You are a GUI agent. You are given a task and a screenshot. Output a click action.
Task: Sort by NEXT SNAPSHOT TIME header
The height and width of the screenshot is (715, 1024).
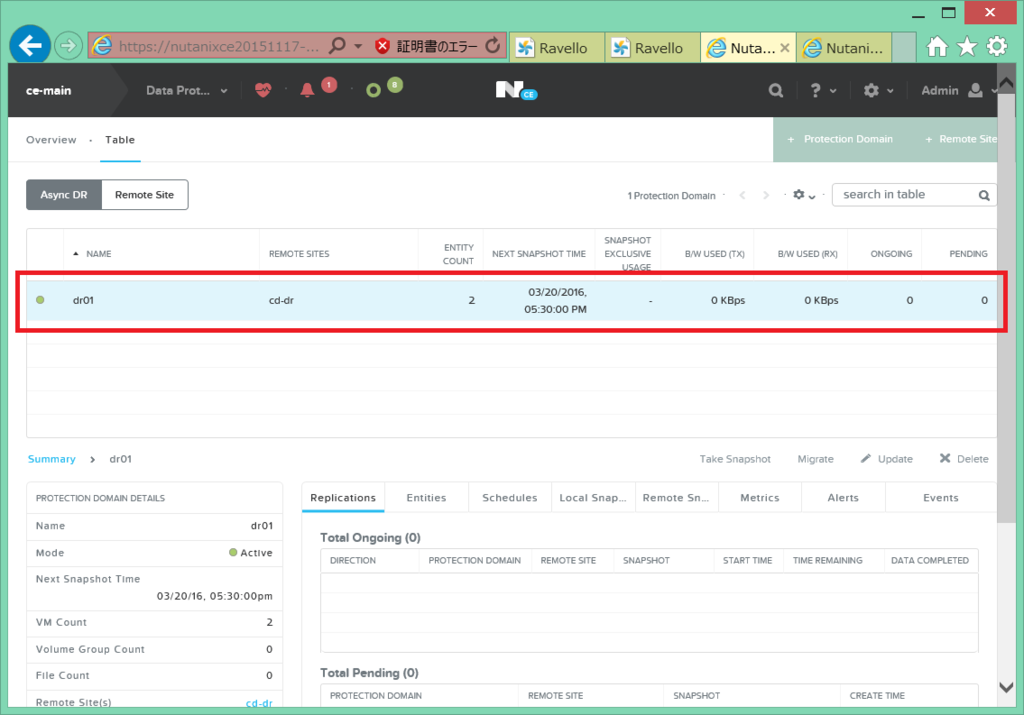point(539,254)
